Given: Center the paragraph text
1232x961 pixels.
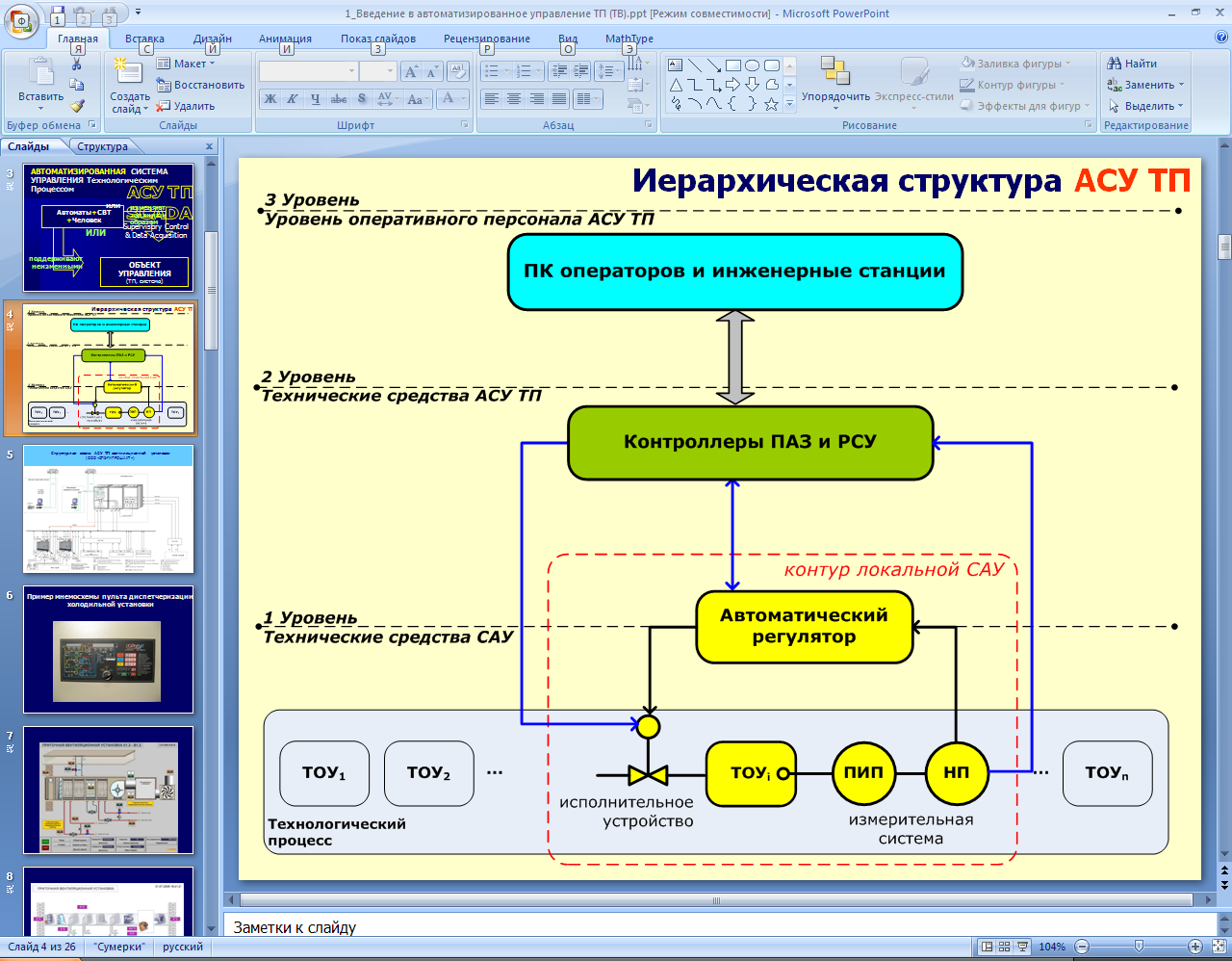Looking at the screenshot, I should click(514, 99).
